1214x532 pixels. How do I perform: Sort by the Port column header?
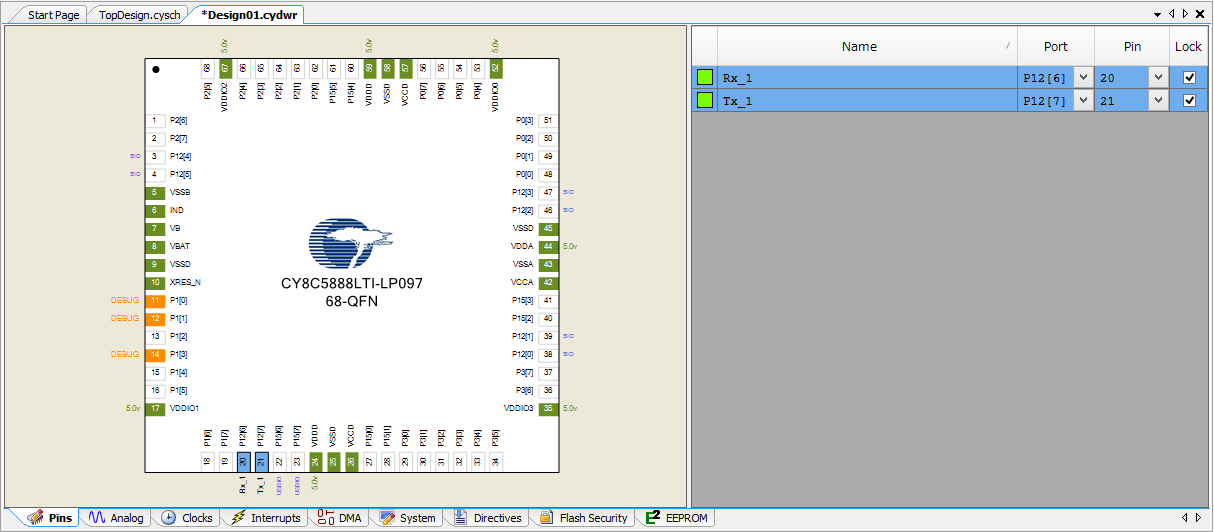coord(1056,46)
